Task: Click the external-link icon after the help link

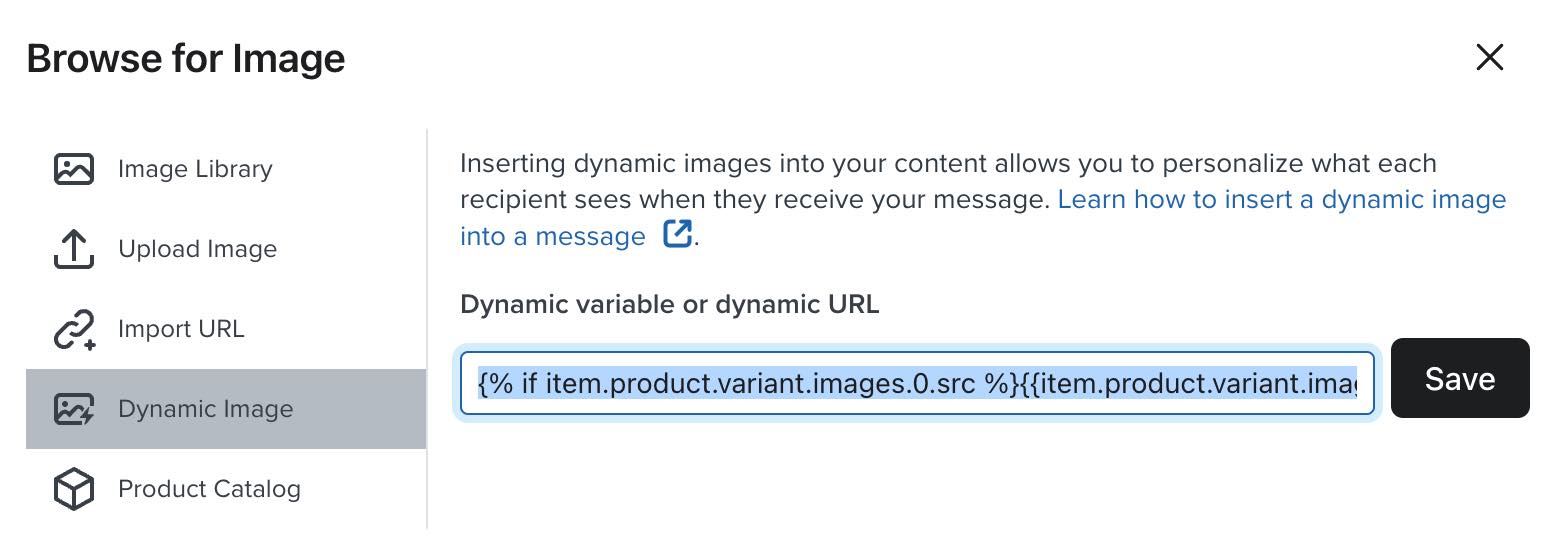Action: pos(677,236)
